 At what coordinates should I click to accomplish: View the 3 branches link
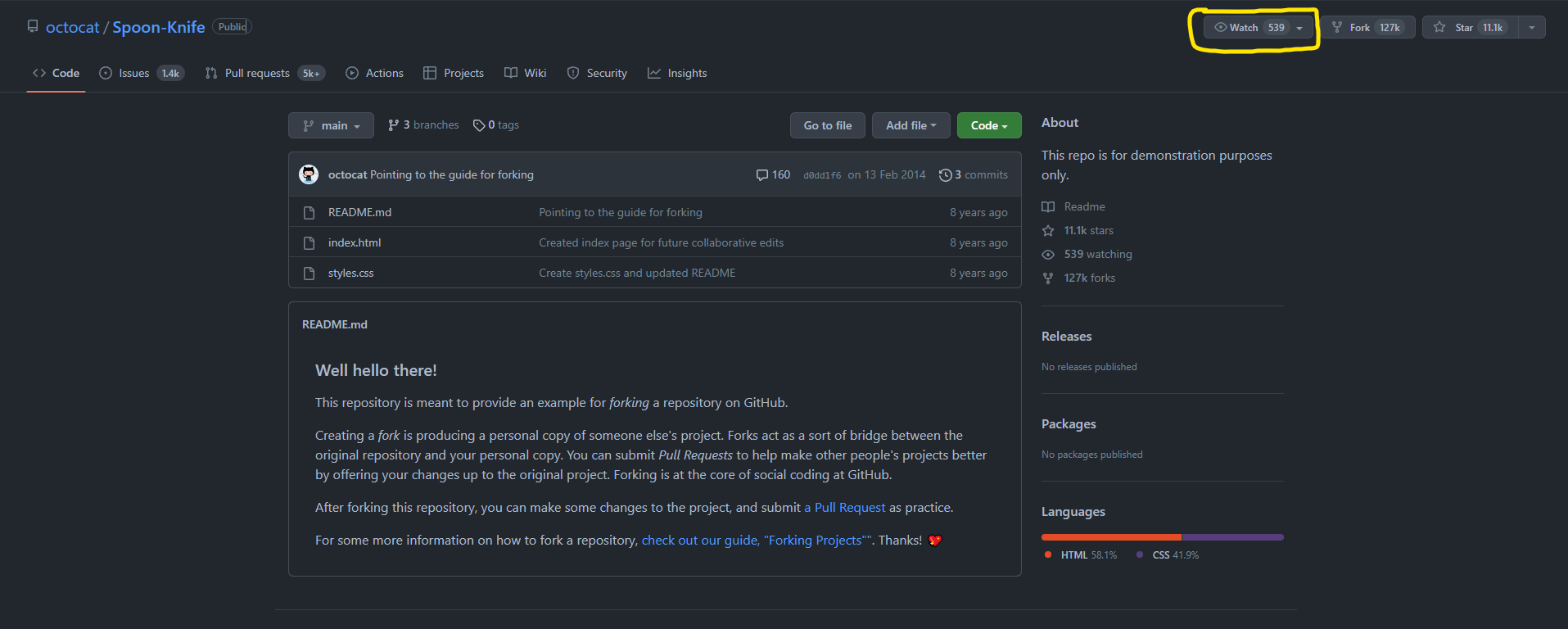tap(423, 124)
